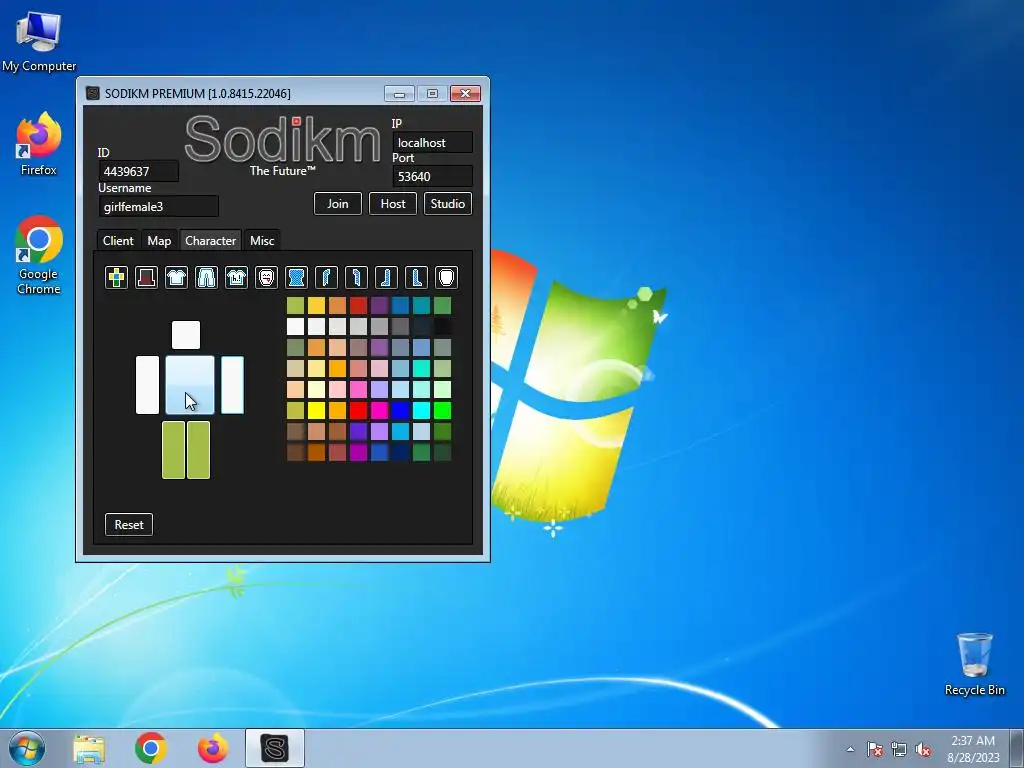Select the straight arm icon, second arm icon
1024x768 pixels.
click(357, 278)
